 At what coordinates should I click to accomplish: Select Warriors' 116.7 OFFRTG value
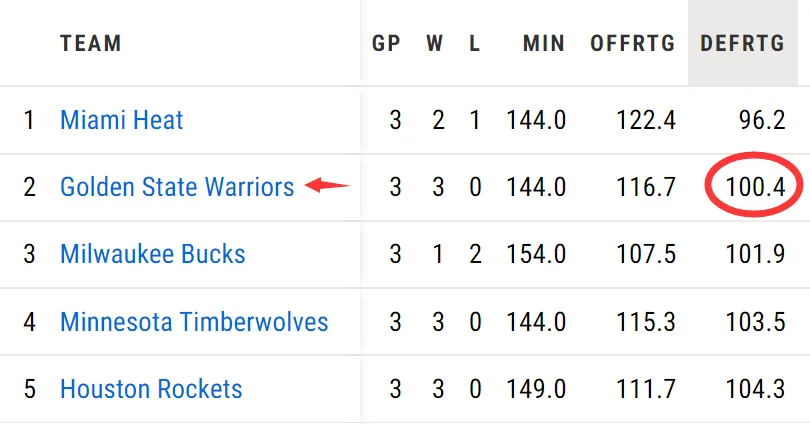pyautogui.click(x=646, y=186)
